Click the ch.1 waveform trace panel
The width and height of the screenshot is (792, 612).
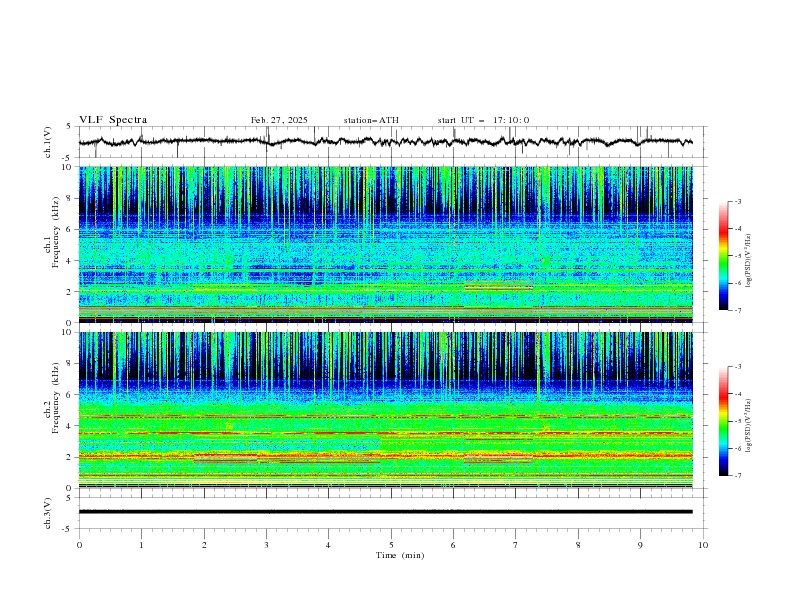coord(393,142)
